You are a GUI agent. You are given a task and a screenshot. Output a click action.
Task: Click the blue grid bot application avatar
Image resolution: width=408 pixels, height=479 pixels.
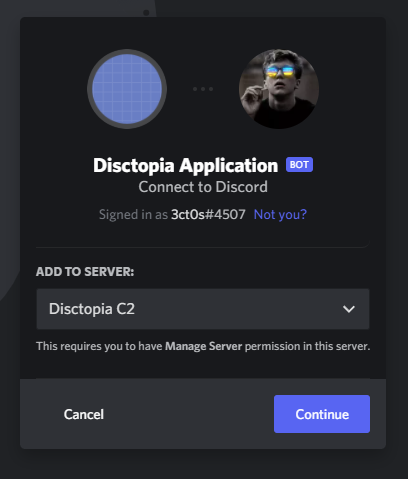[x=127, y=89]
